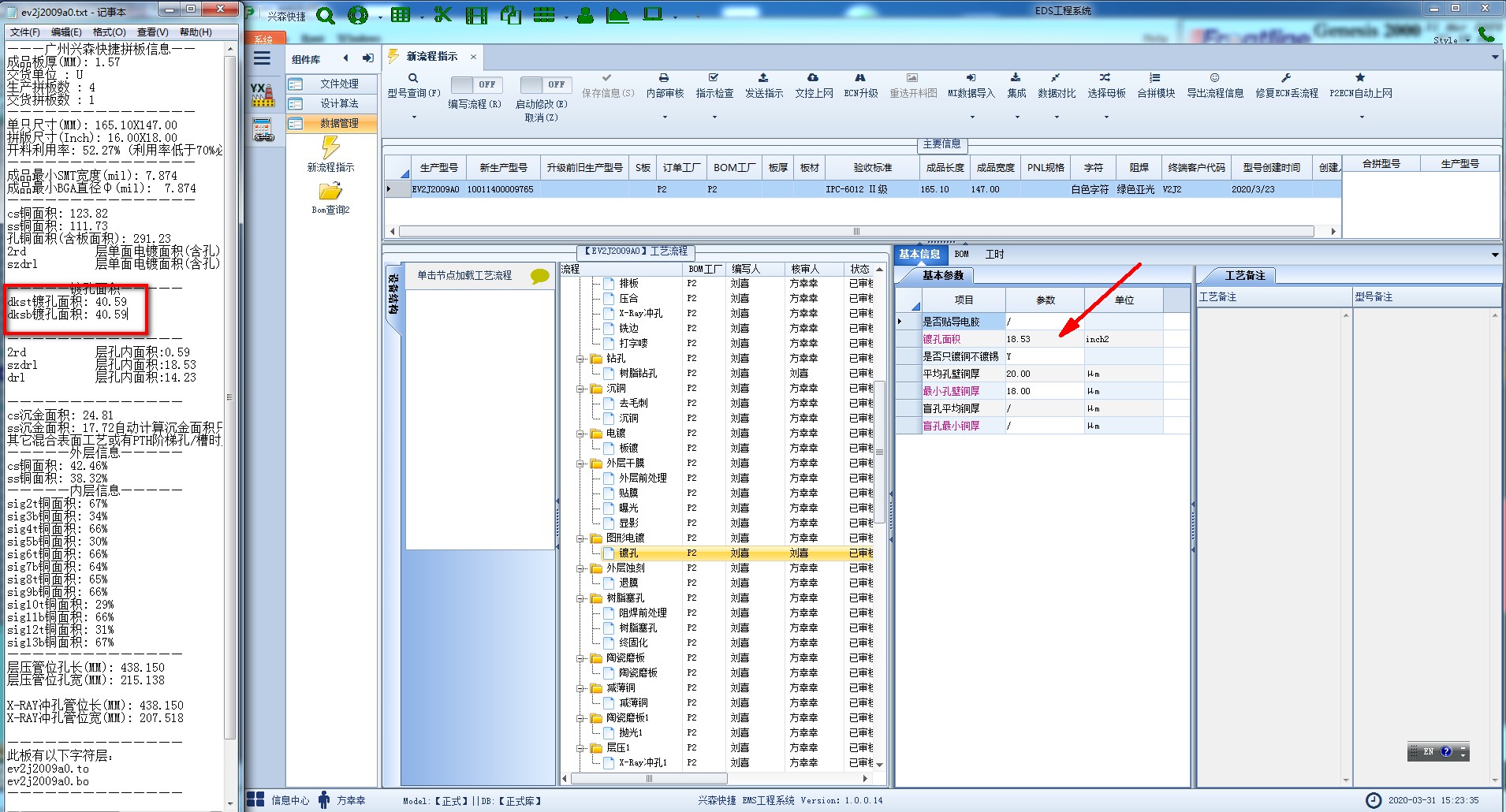Screen dimensions: 1506x812
Task: Click 数据对比 toolbar button
Action: 1057,86
